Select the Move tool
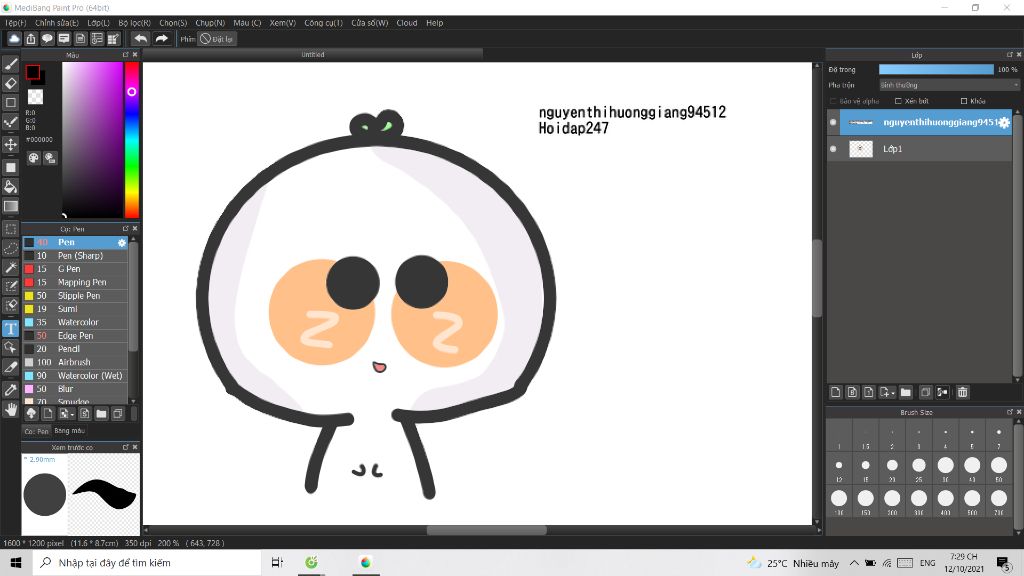Viewport: 1024px width, 576px height. coord(10,144)
